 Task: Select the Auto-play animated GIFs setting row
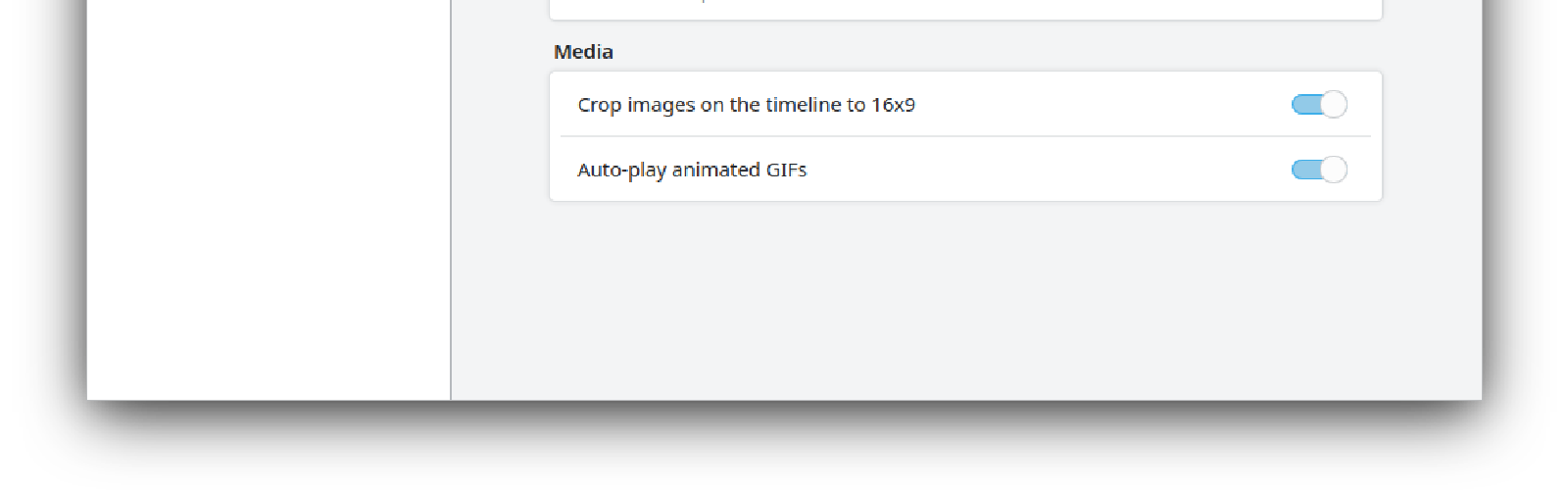click(x=1078, y=170)
